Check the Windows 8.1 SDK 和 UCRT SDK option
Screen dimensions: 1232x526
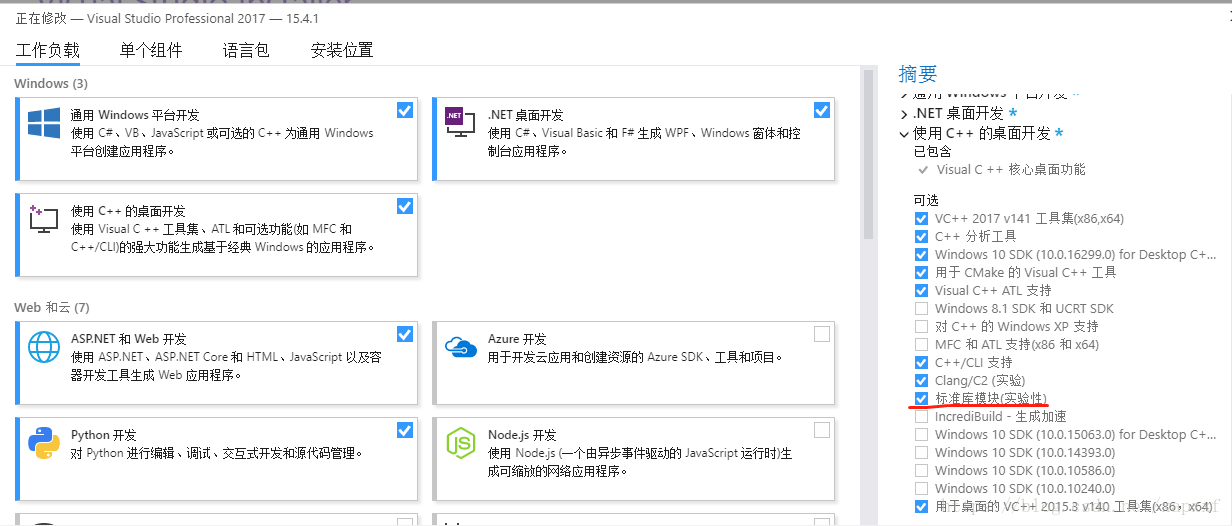point(921,309)
